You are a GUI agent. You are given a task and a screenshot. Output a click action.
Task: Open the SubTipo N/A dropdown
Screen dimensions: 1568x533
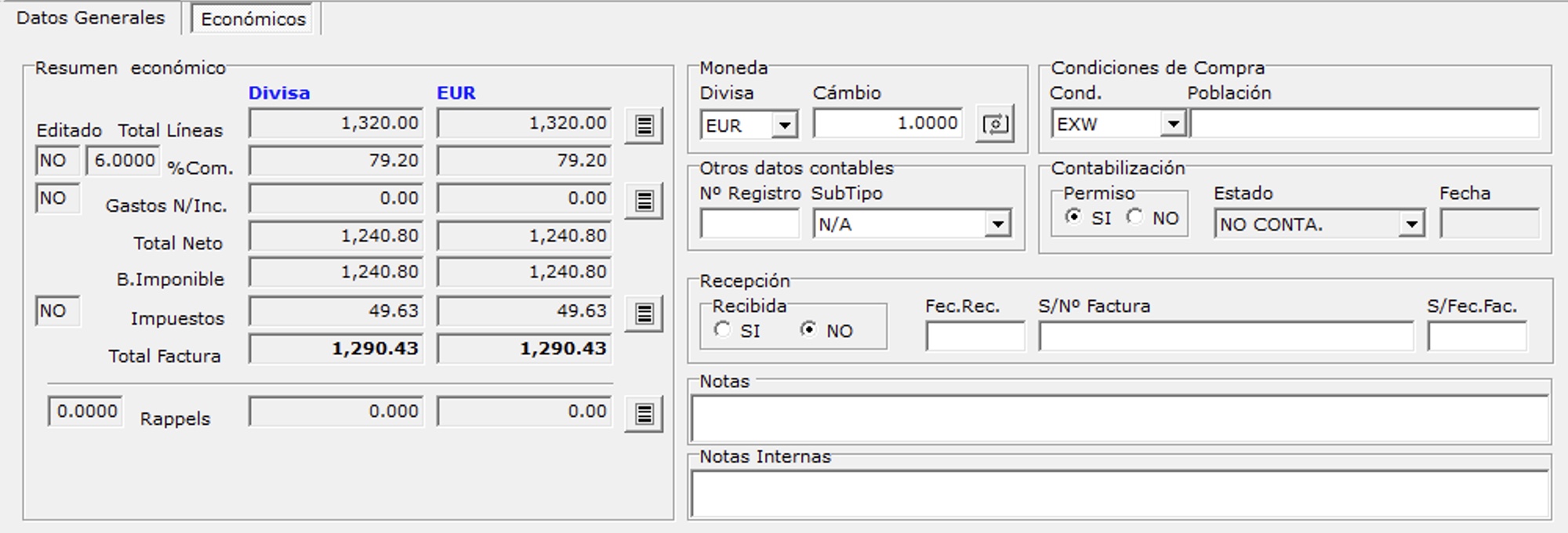click(997, 225)
